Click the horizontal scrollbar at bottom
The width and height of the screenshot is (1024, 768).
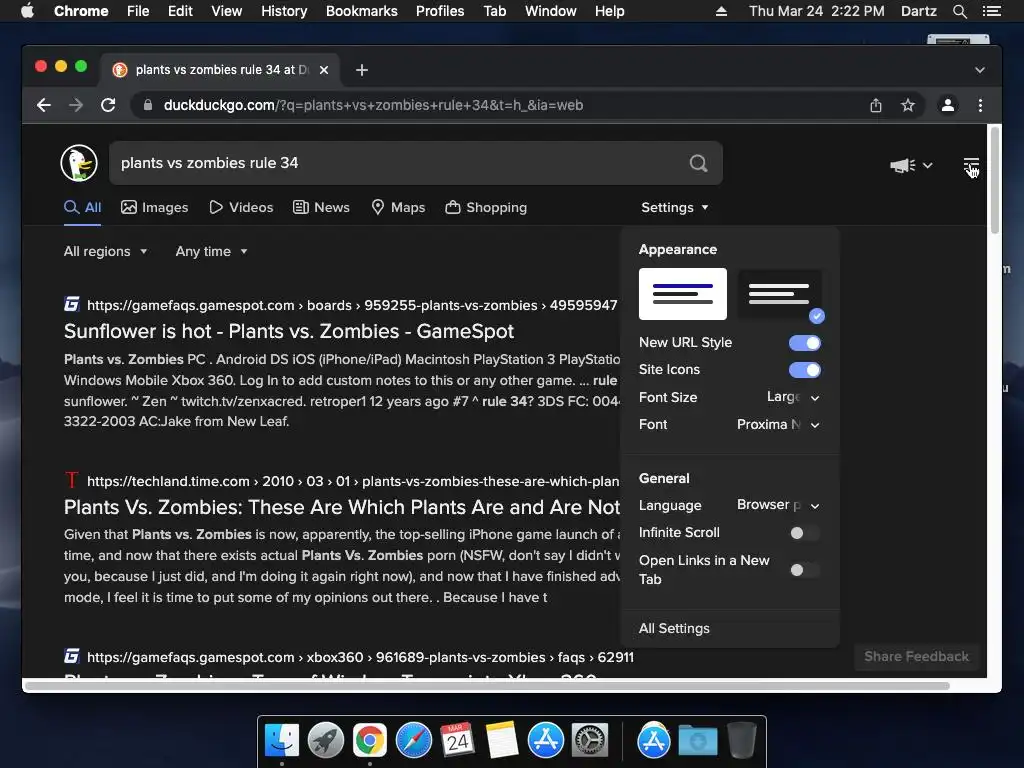(x=487, y=686)
